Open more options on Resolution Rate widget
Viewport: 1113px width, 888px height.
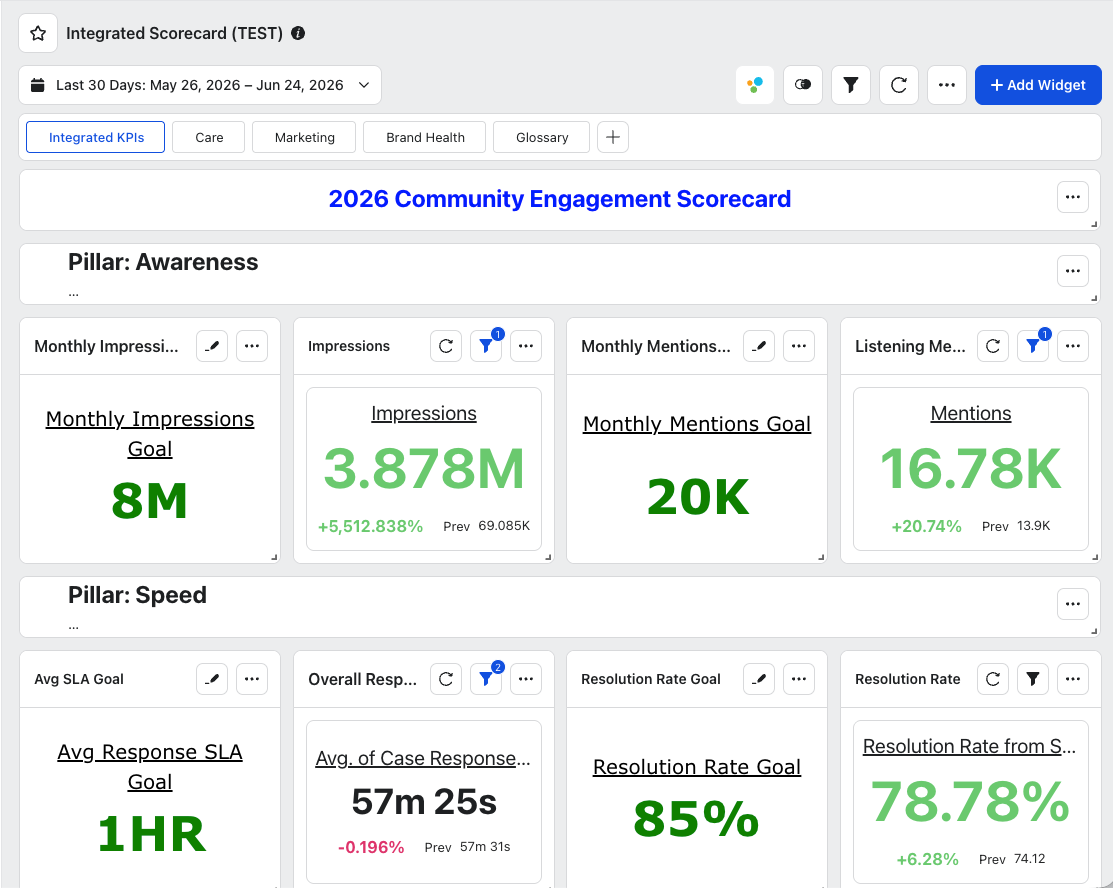(x=1073, y=679)
